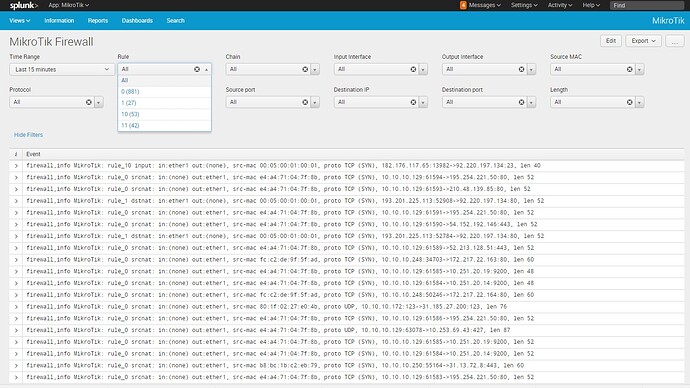Open the orange Messages notification badge
Screen dimensions: 690x388
point(463,5)
